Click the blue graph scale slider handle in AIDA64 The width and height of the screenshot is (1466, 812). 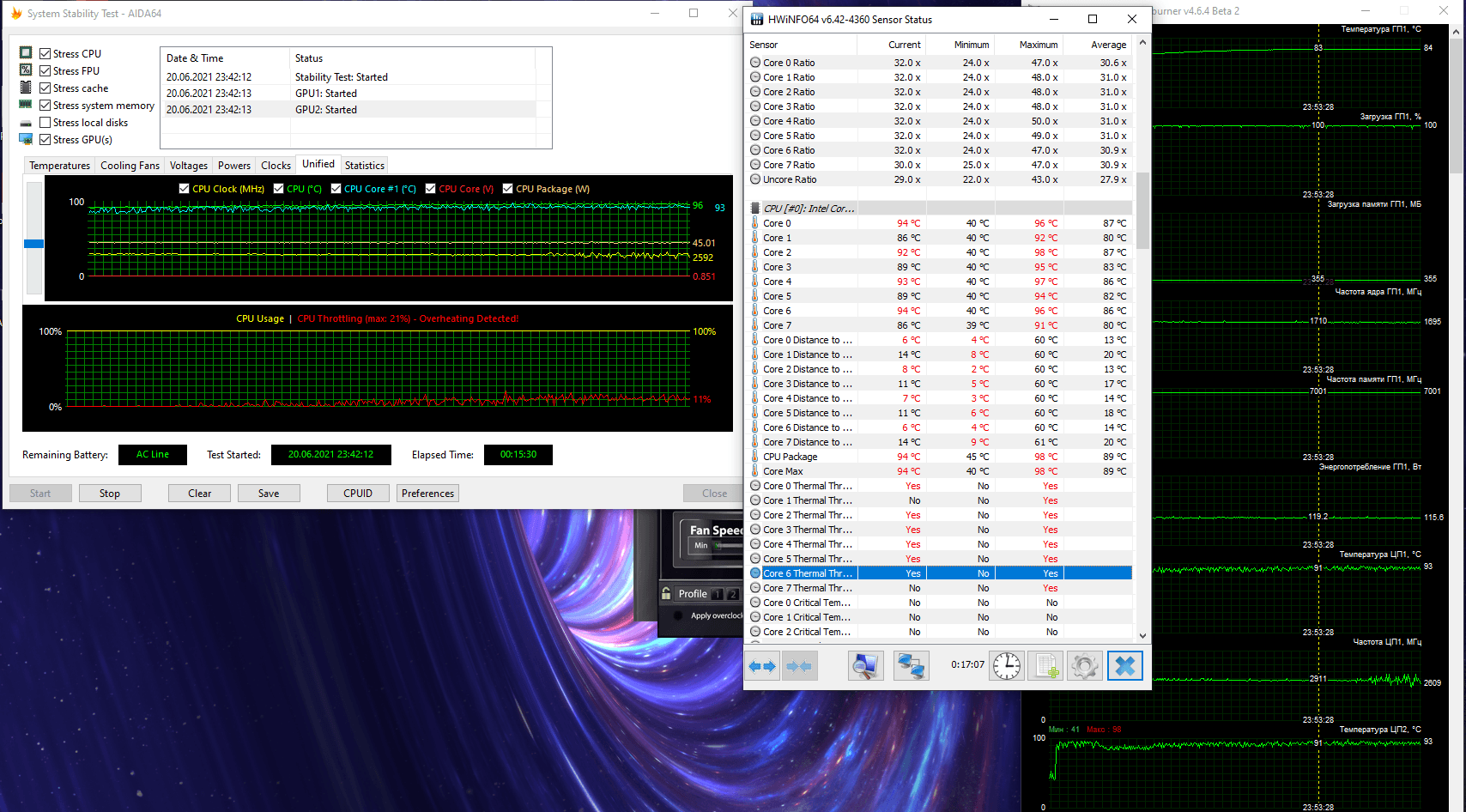(x=33, y=244)
